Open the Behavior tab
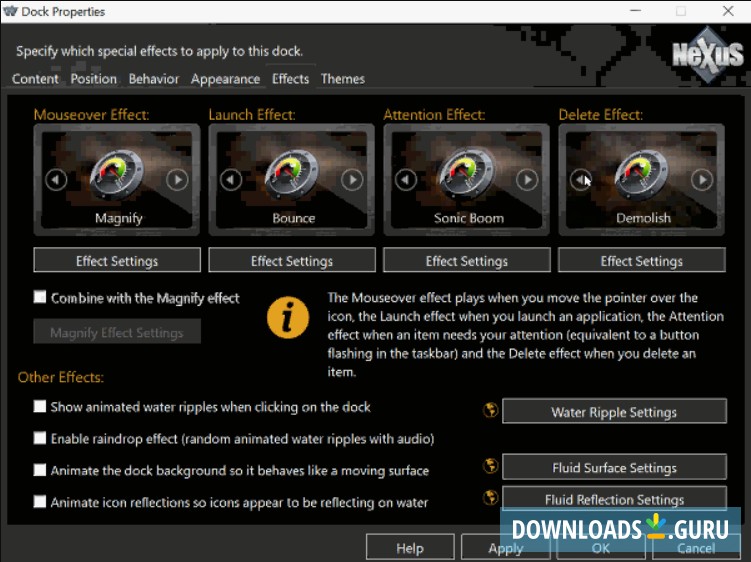 point(154,79)
